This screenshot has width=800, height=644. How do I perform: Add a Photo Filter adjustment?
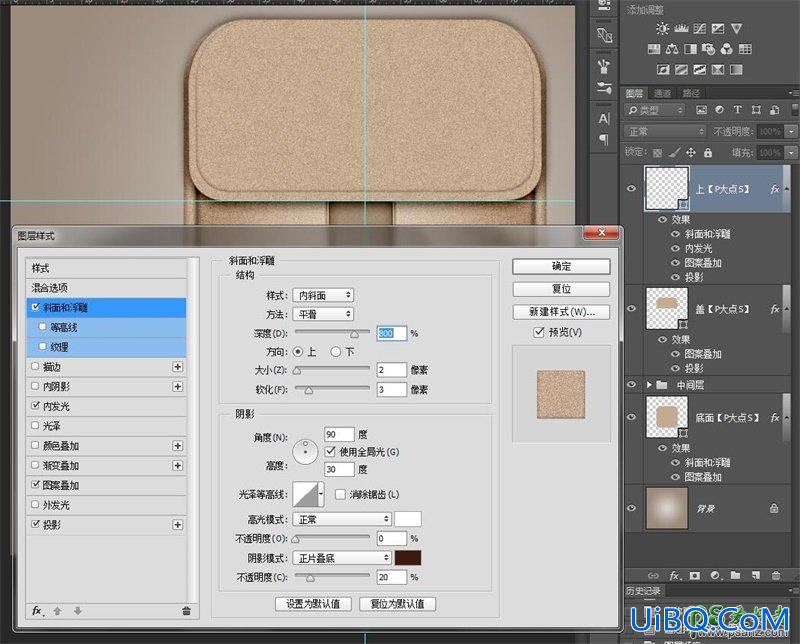point(708,49)
